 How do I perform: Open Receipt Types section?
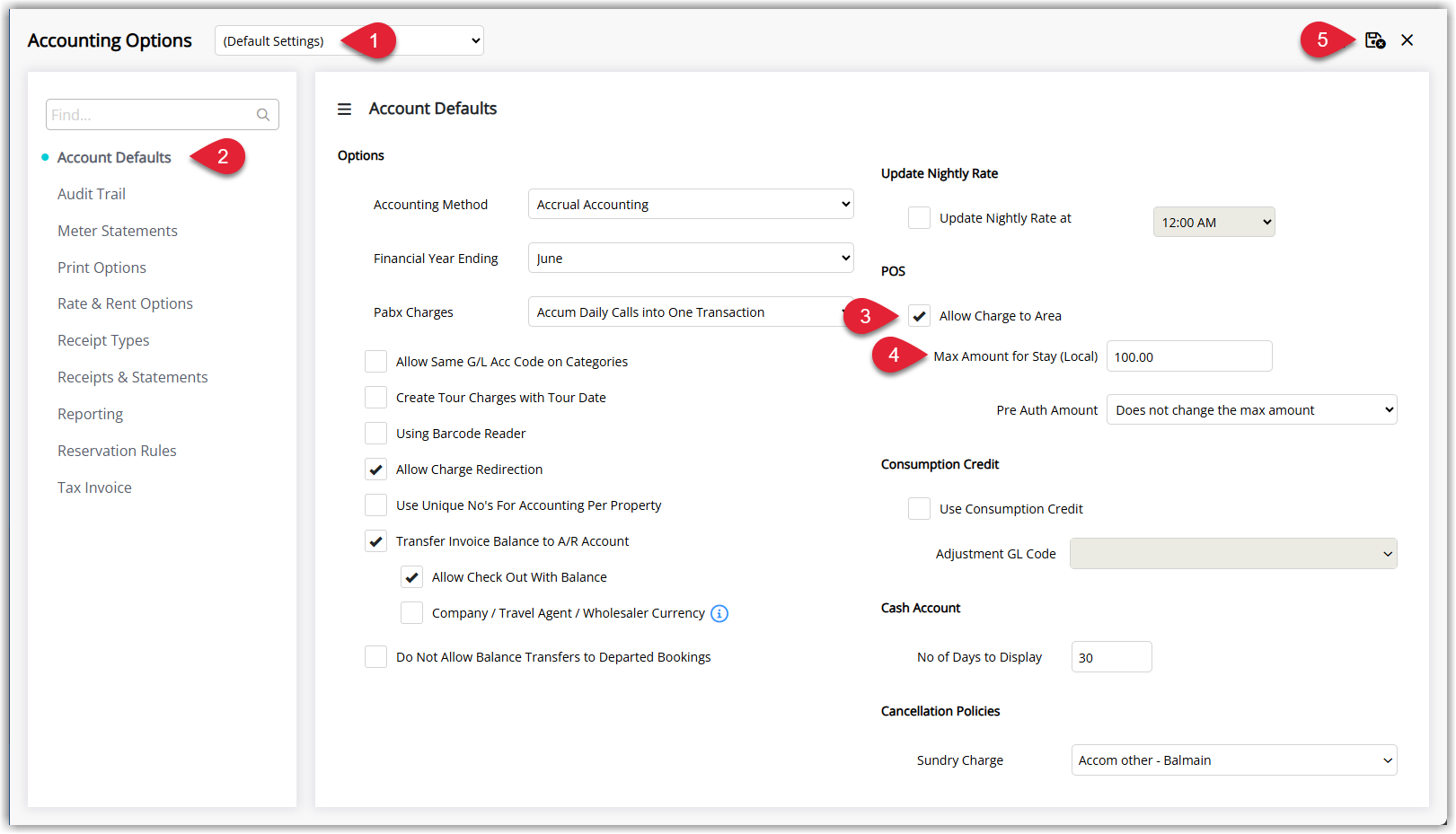103,340
